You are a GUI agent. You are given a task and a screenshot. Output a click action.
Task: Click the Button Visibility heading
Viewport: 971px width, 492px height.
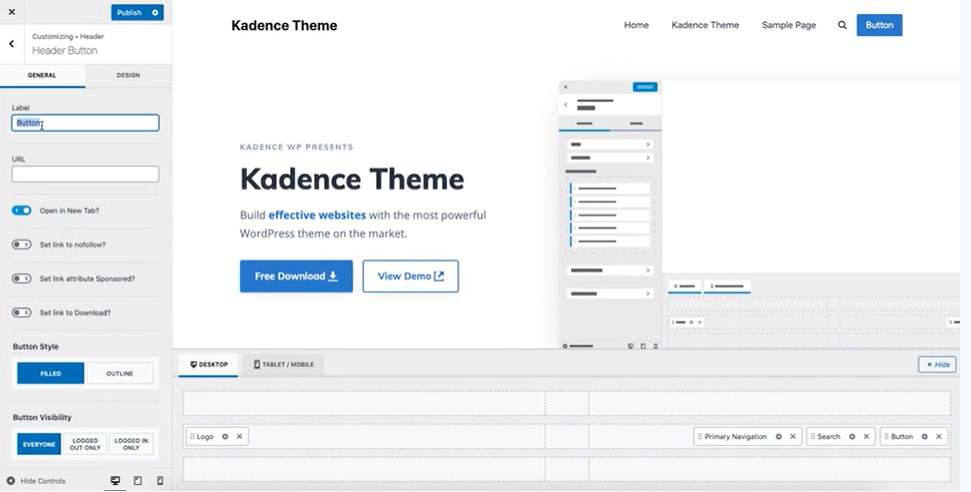42,418
